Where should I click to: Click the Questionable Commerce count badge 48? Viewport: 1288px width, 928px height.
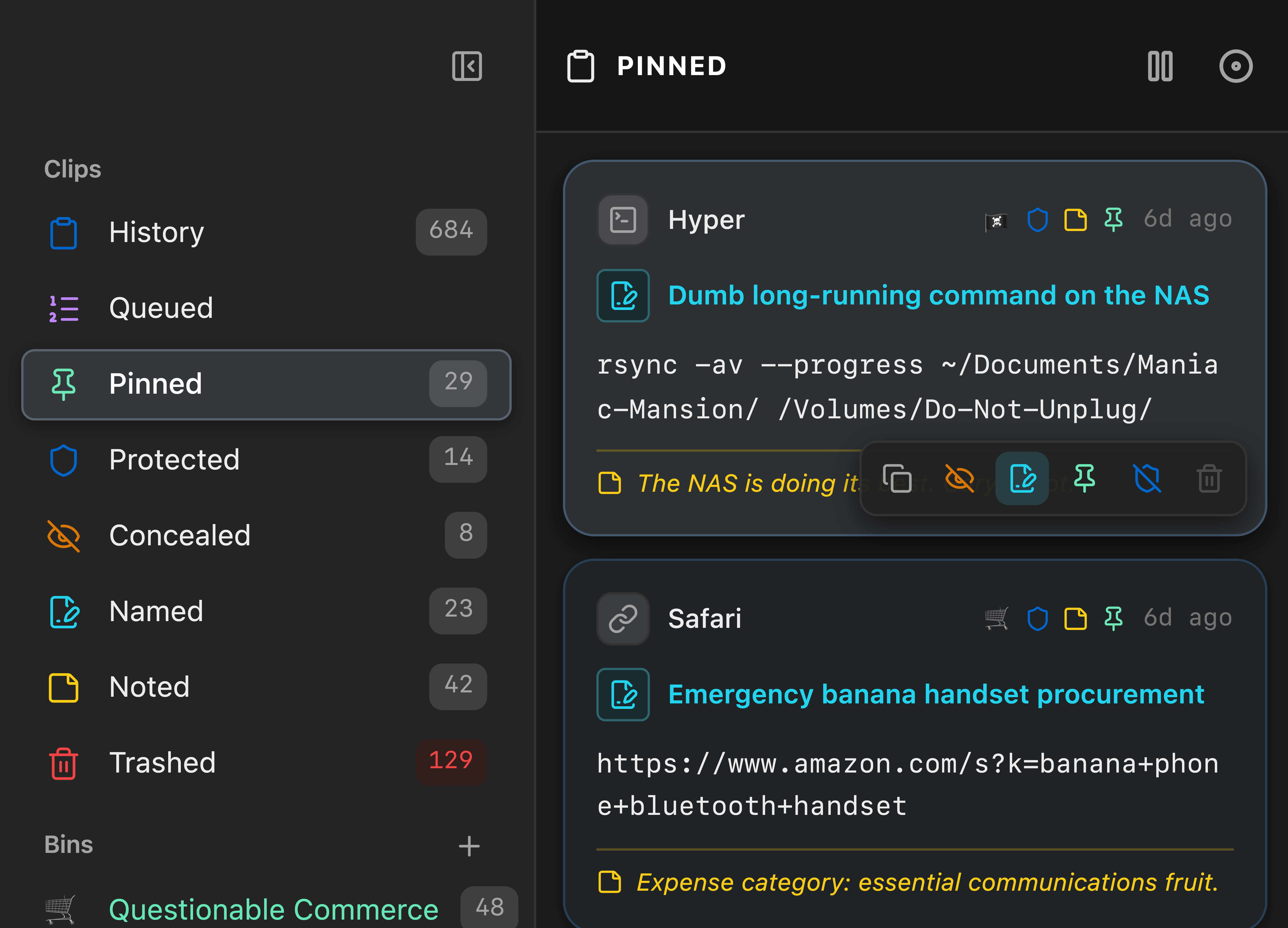489,908
